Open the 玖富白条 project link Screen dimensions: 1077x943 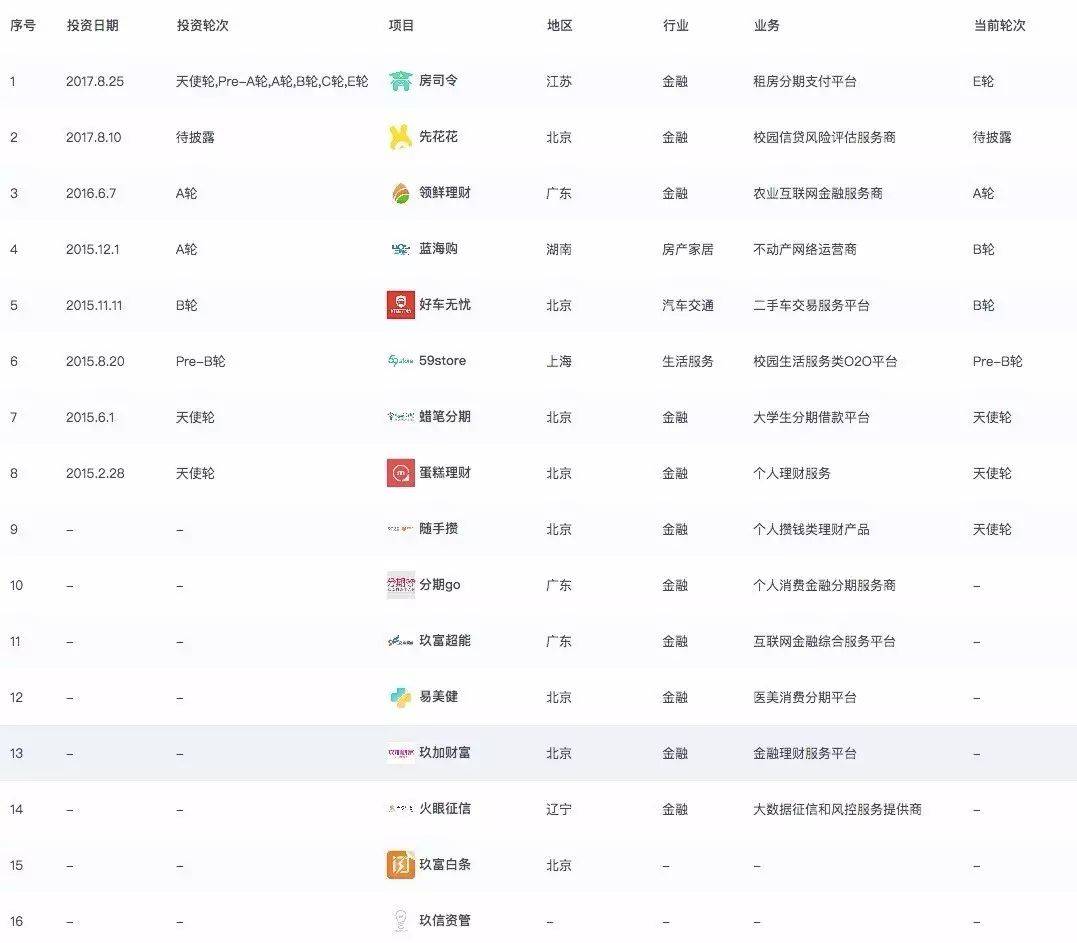(x=445, y=865)
